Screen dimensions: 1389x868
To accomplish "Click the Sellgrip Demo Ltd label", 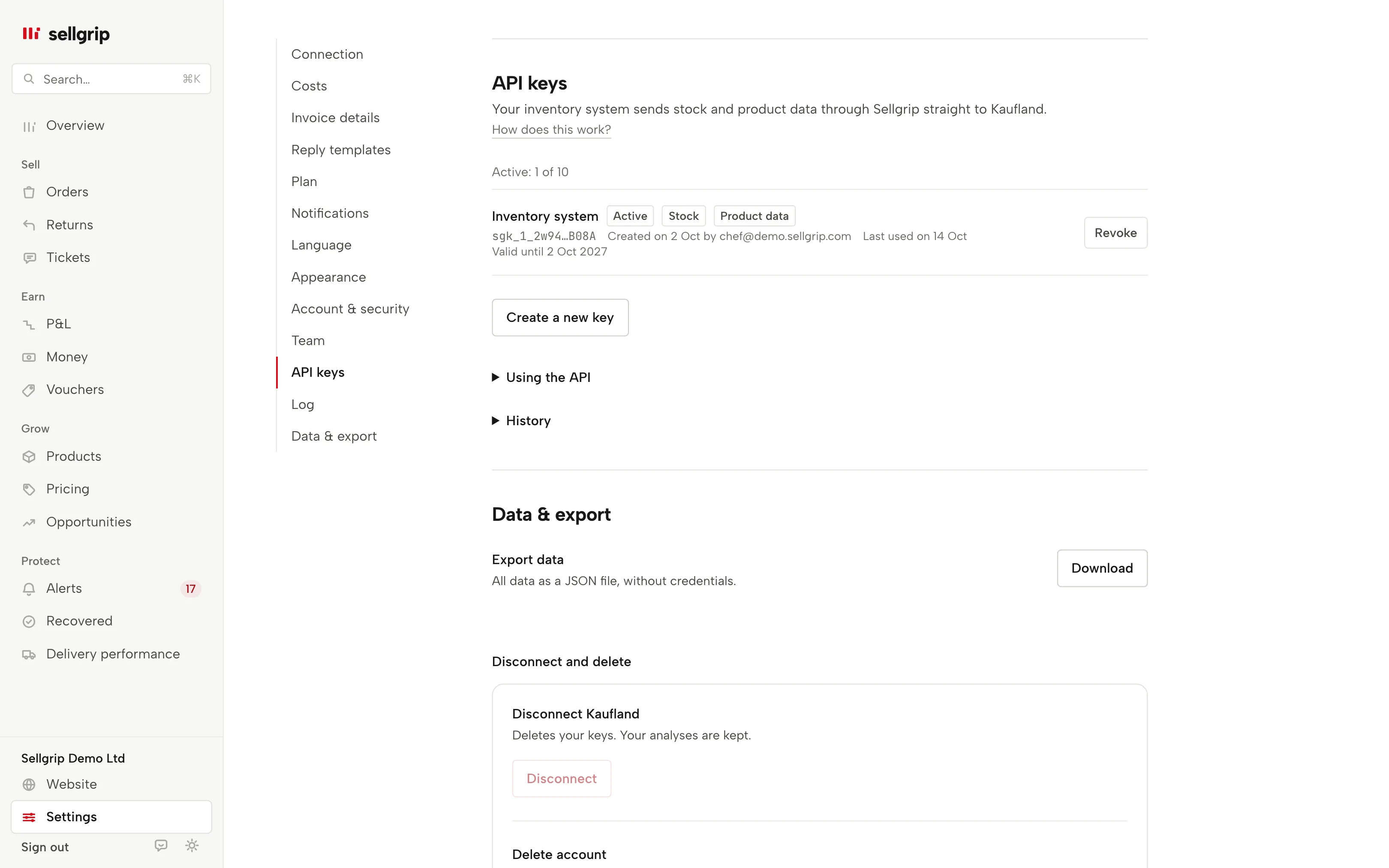I will coord(73,758).
